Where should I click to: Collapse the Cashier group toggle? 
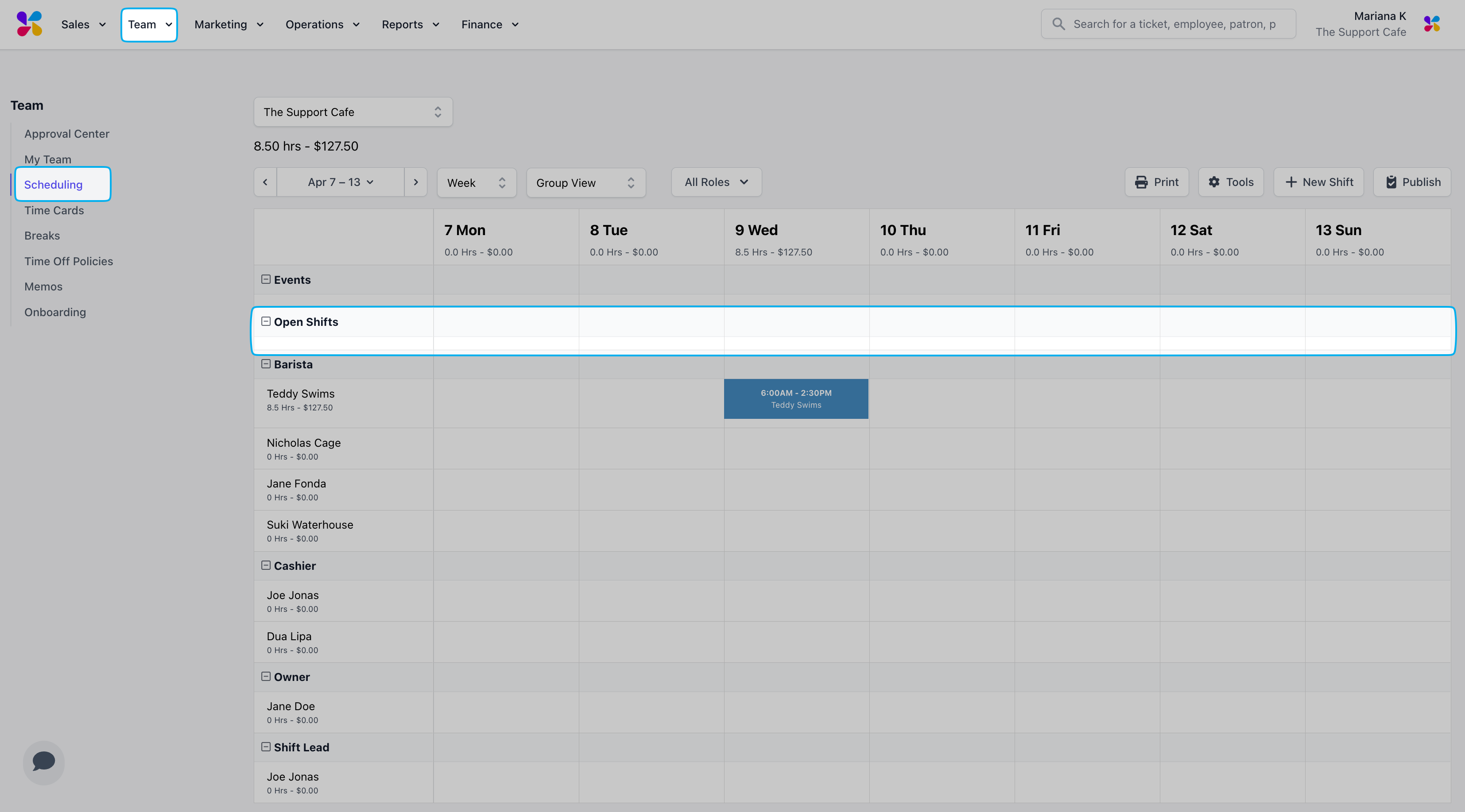click(266, 565)
